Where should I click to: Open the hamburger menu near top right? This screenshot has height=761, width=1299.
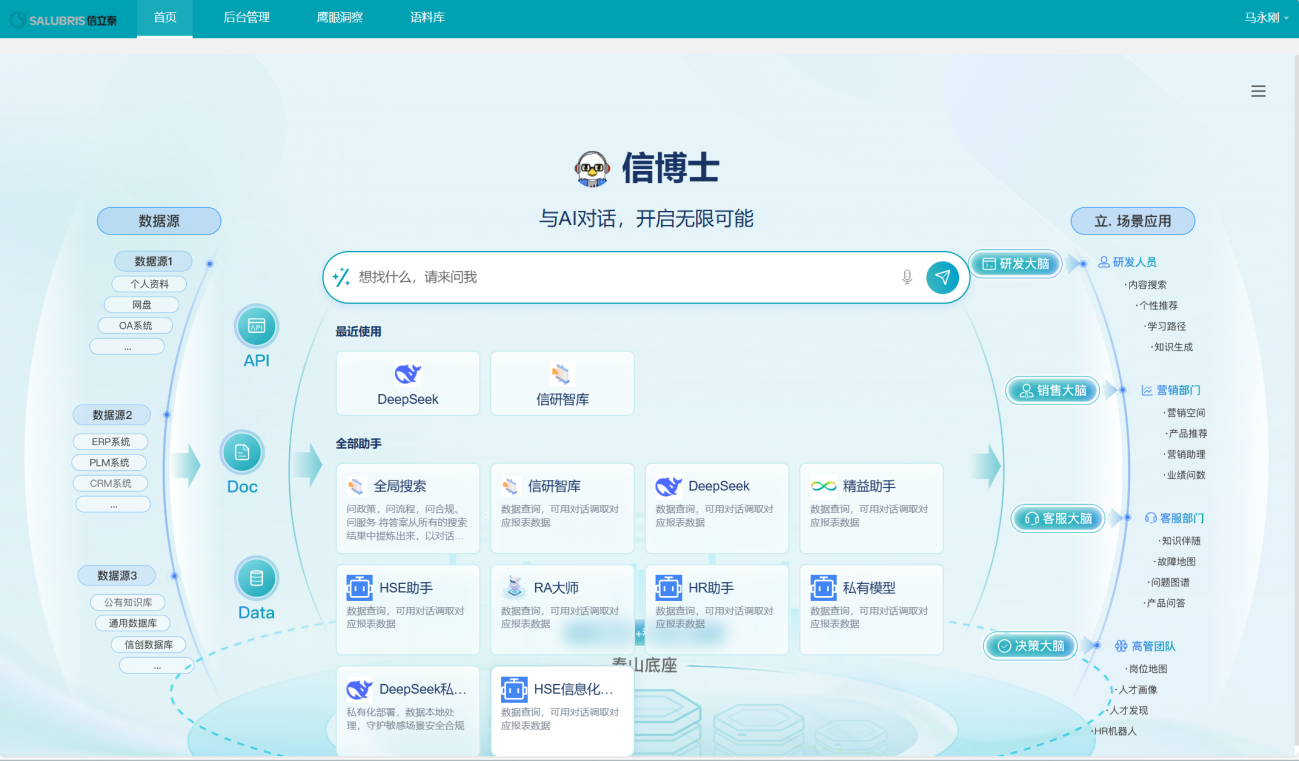pyautogui.click(x=1258, y=90)
